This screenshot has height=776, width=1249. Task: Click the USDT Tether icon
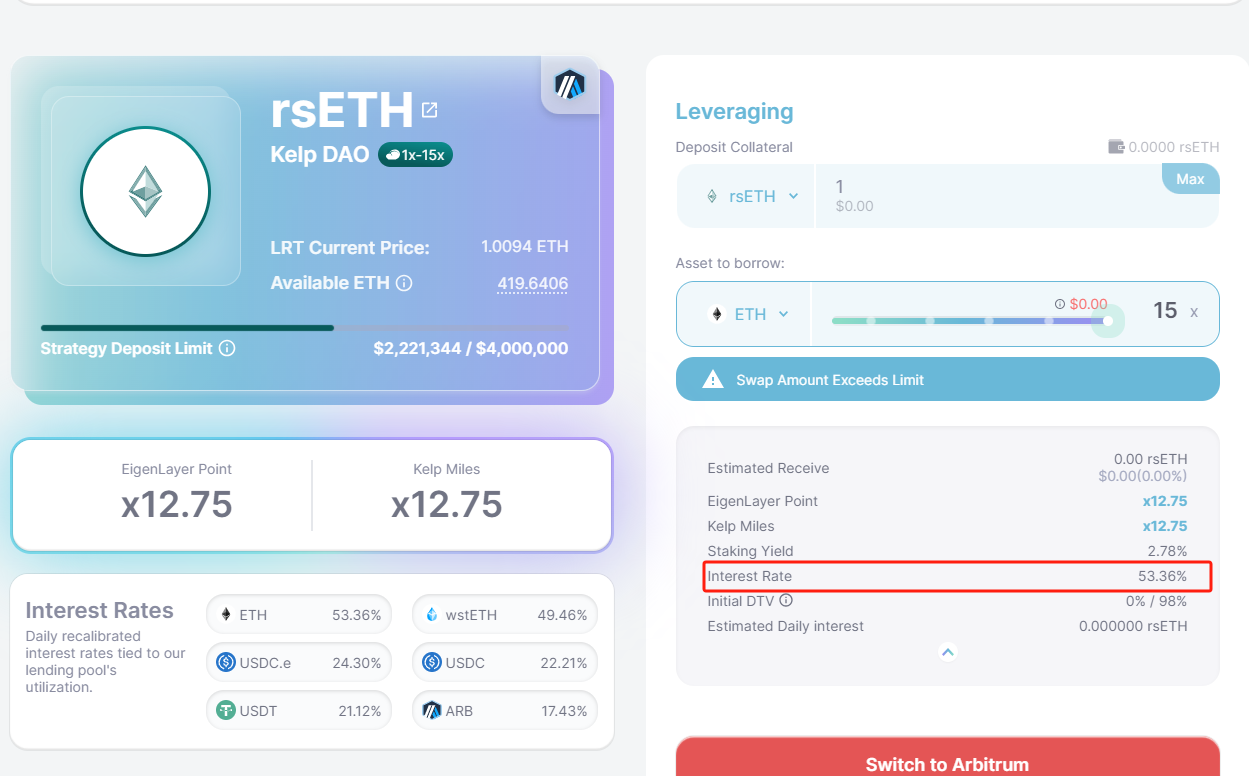click(x=225, y=711)
